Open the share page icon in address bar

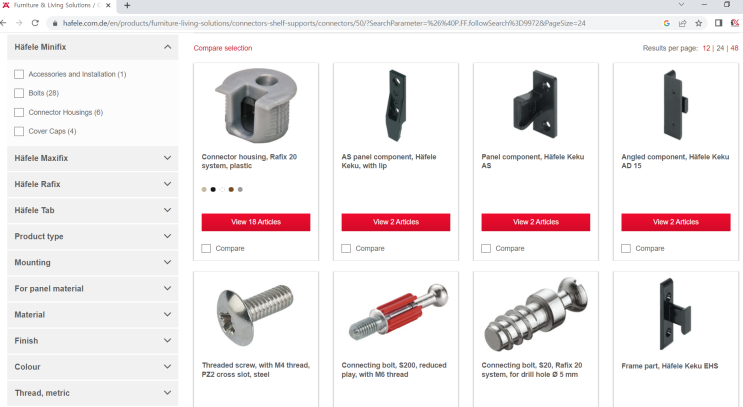(682, 23)
